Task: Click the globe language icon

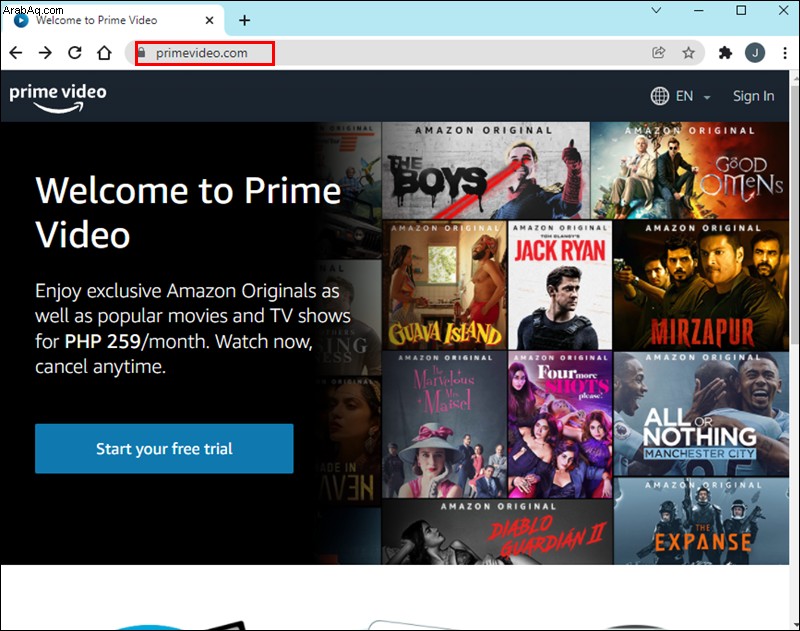Action: click(x=660, y=96)
